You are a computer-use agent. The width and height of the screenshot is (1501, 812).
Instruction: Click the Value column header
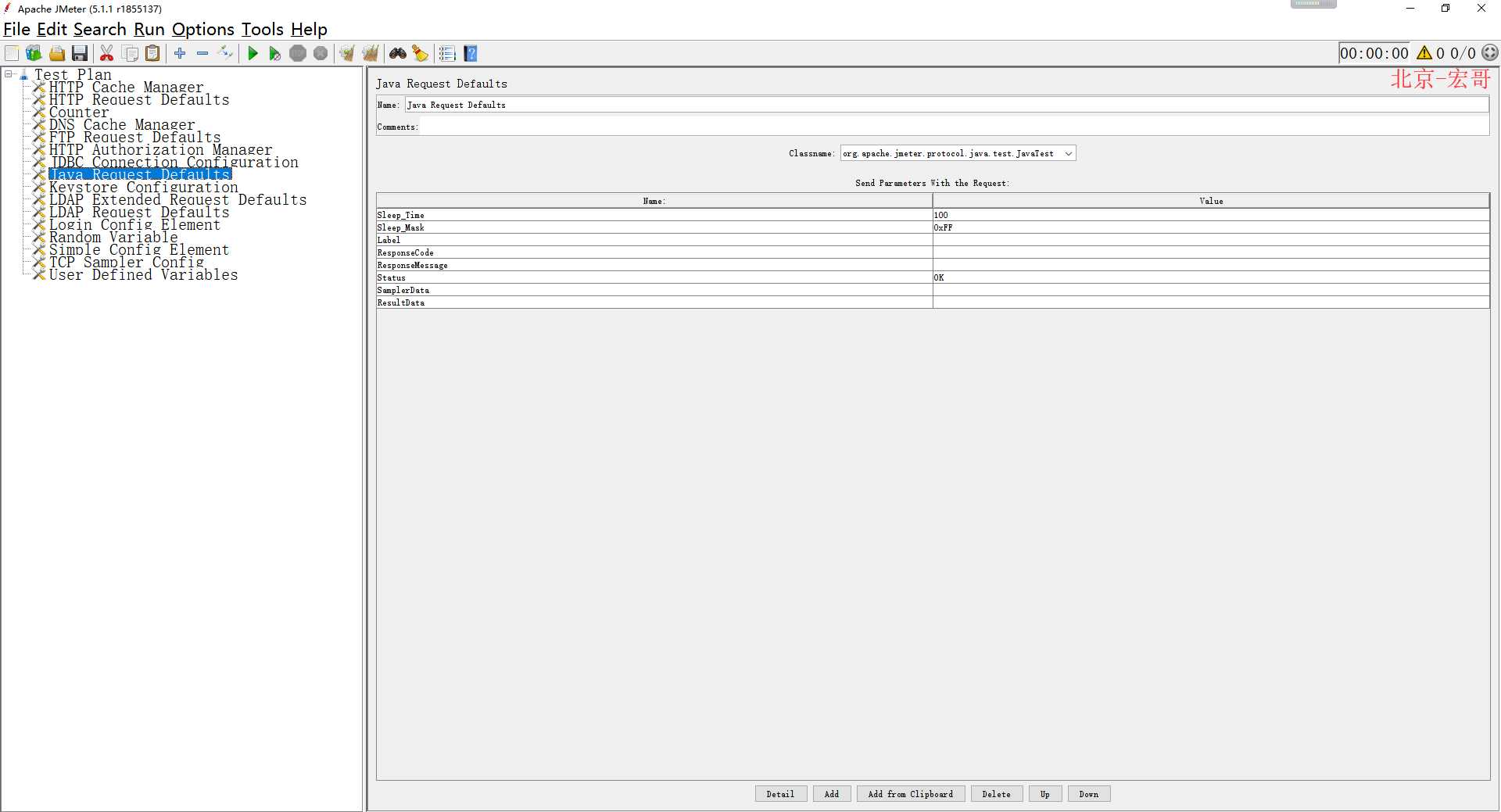tap(1211, 201)
